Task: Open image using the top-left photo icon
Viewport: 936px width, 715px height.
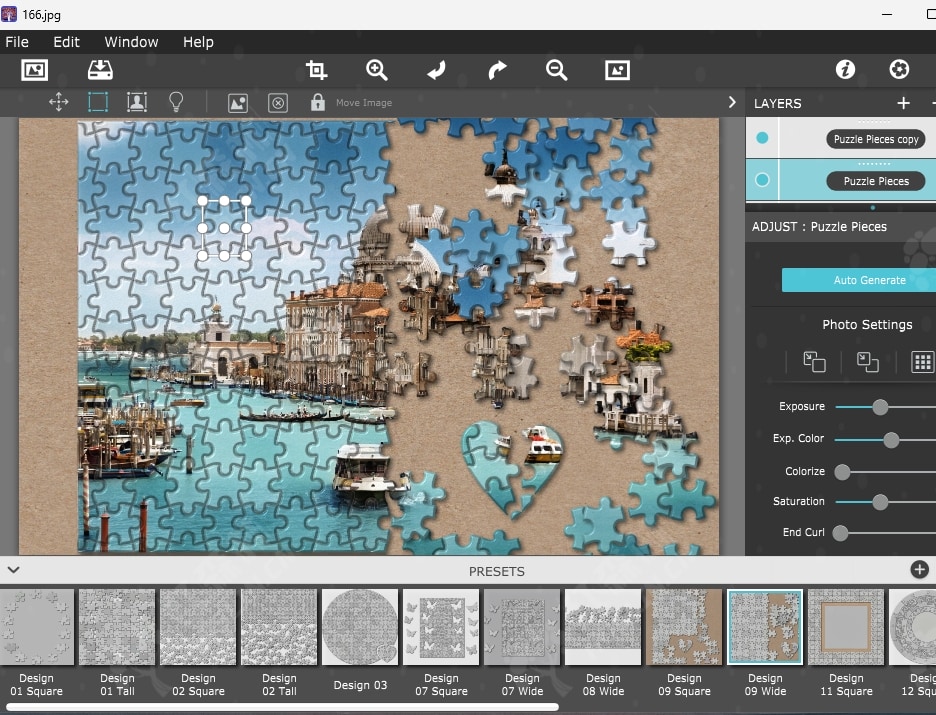Action: 35,70
